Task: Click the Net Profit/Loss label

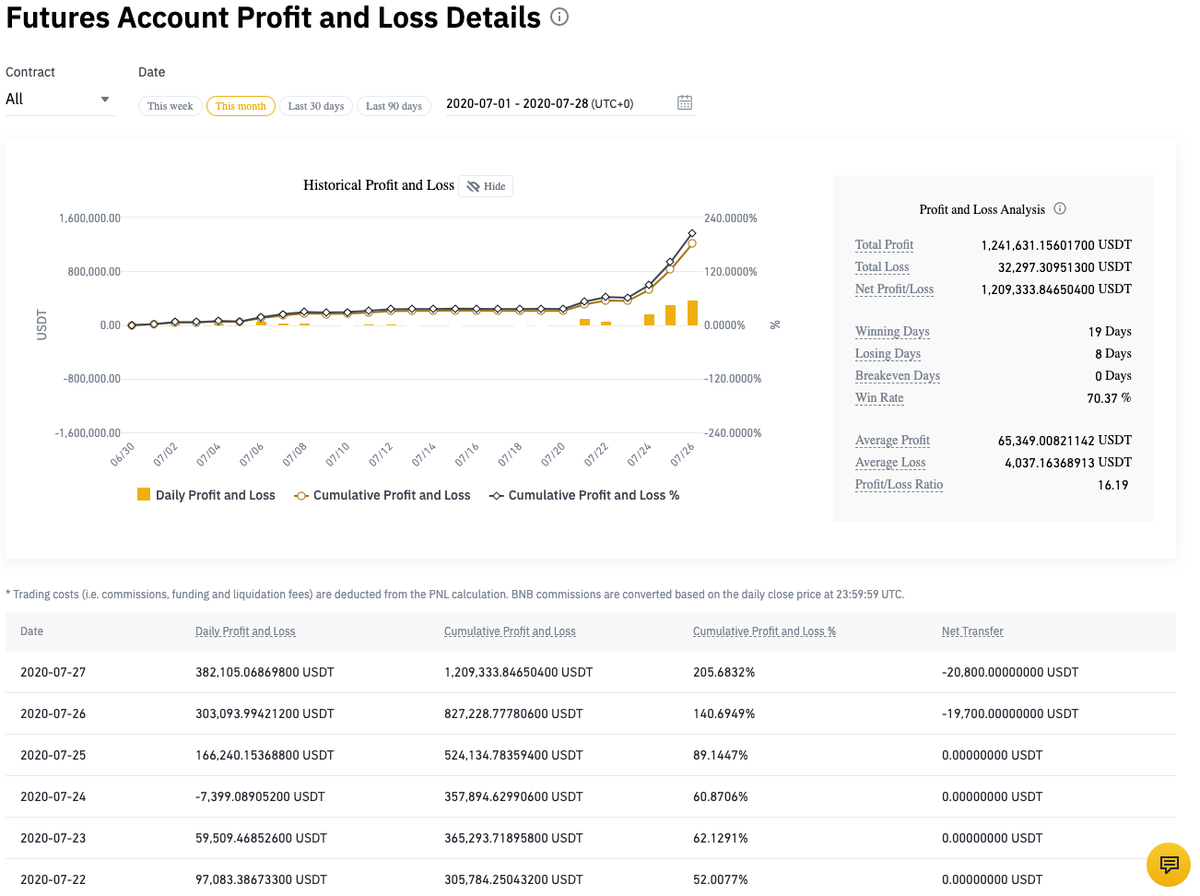Action: click(894, 289)
